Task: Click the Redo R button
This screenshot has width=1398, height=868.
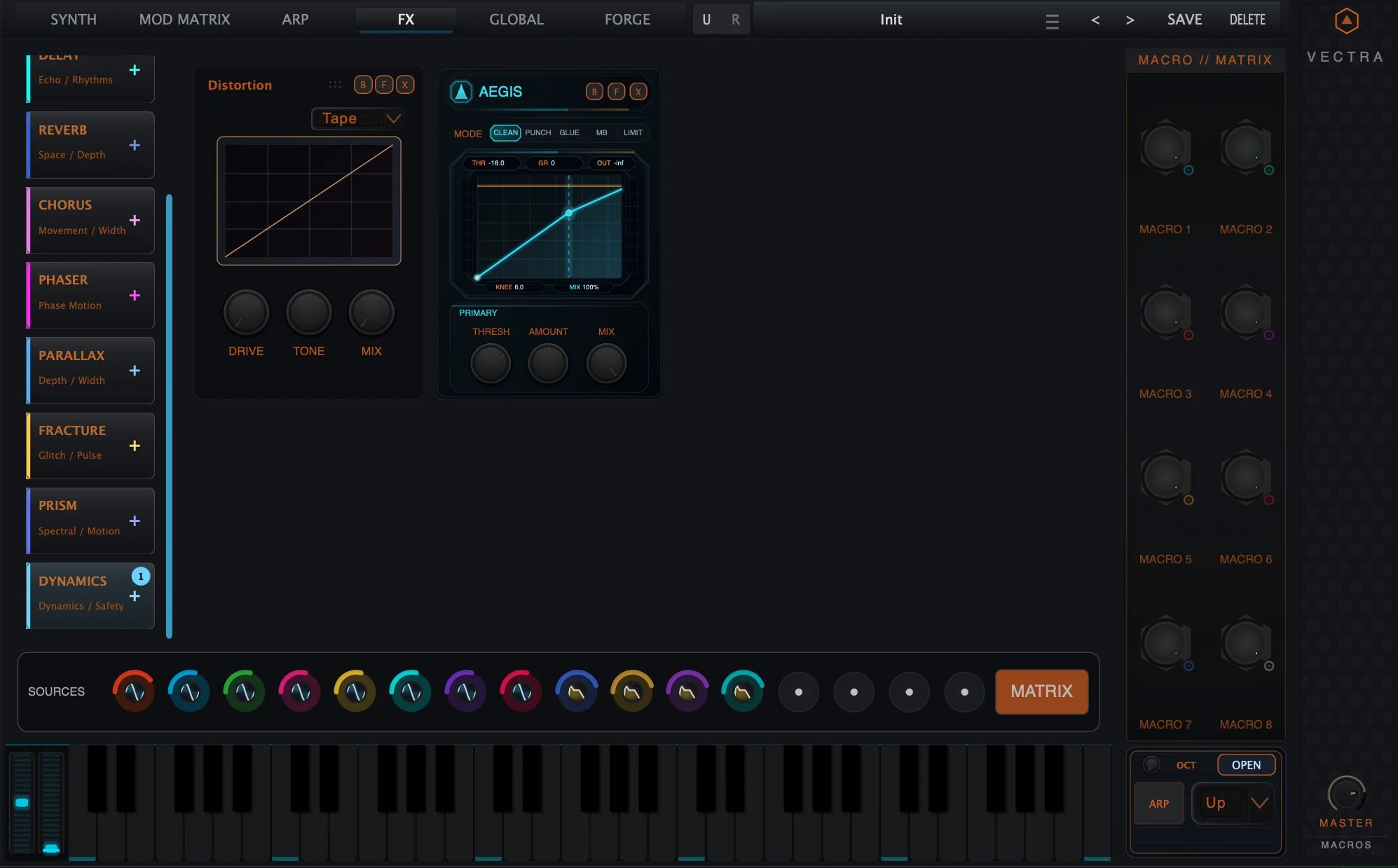Action: tap(735, 20)
